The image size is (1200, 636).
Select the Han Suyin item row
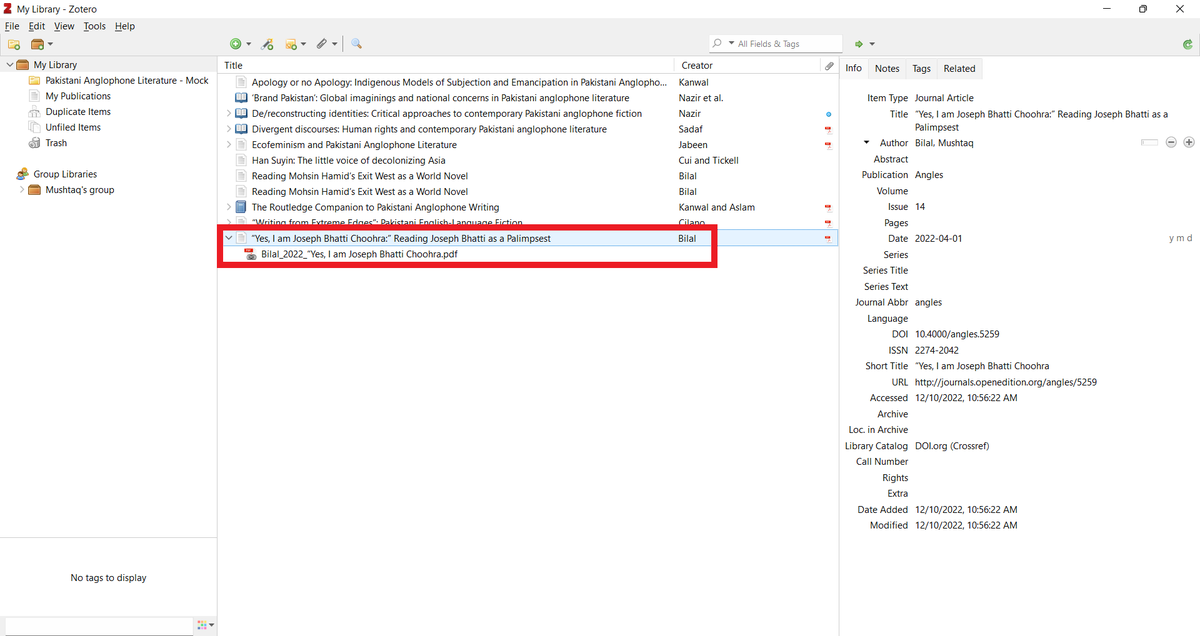click(x=527, y=160)
